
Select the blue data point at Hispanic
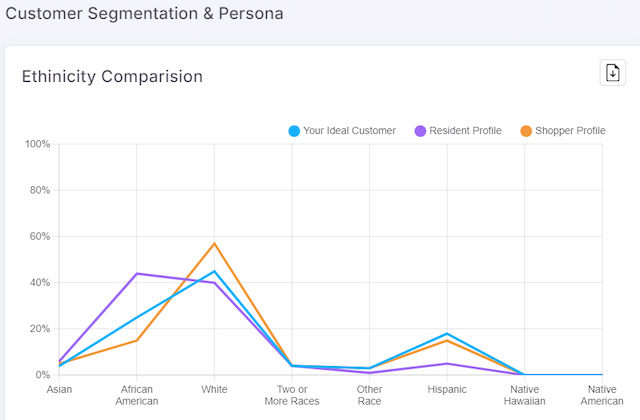[447, 333]
